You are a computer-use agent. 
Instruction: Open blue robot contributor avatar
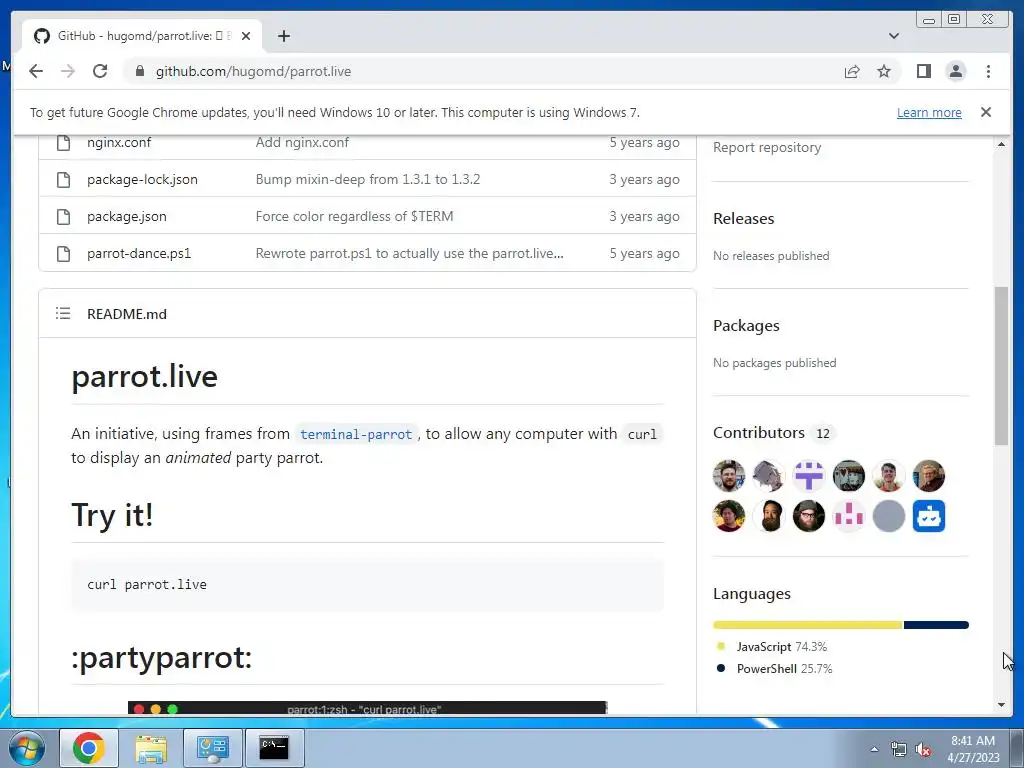coord(929,516)
